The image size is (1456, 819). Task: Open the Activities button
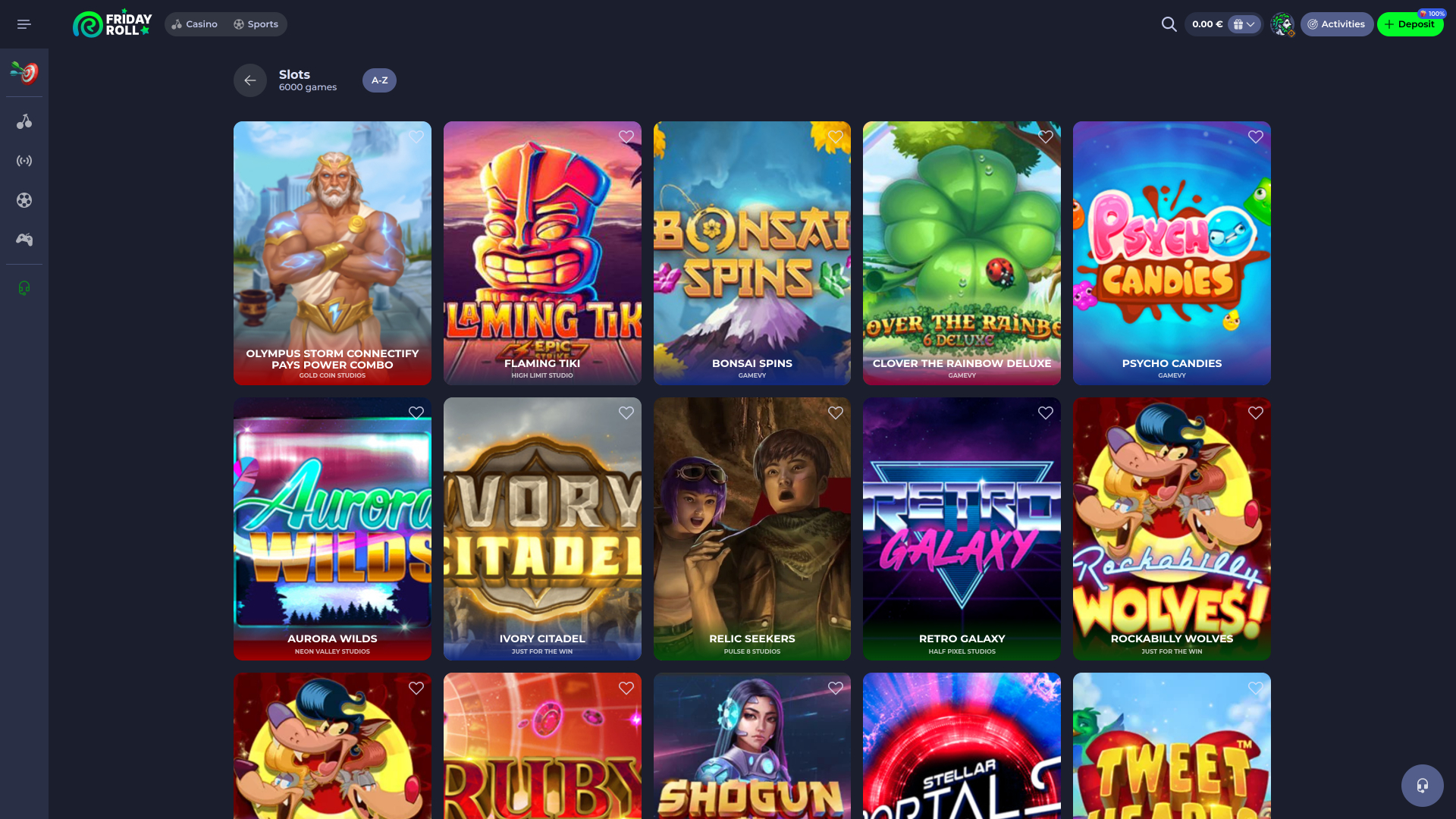click(x=1336, y=24)
